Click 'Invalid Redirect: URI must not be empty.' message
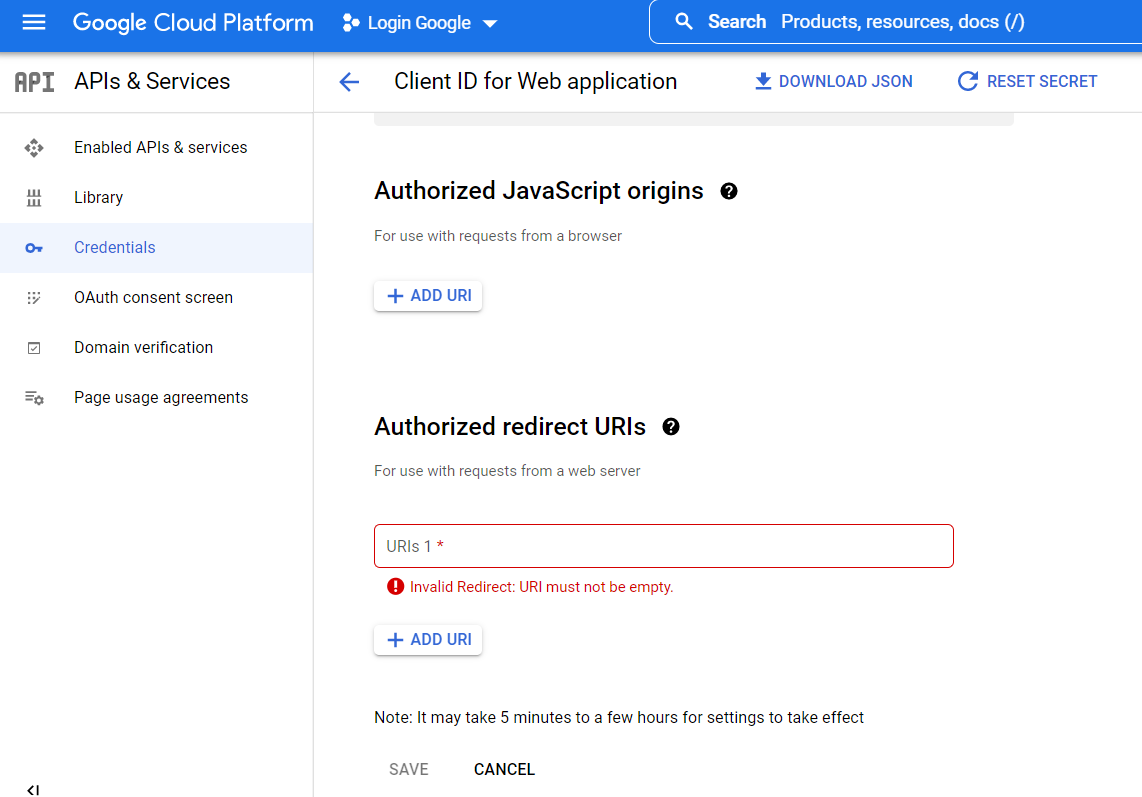Image resolution: width=1142 pixels, height=797 pixels. tap(541, 587)
